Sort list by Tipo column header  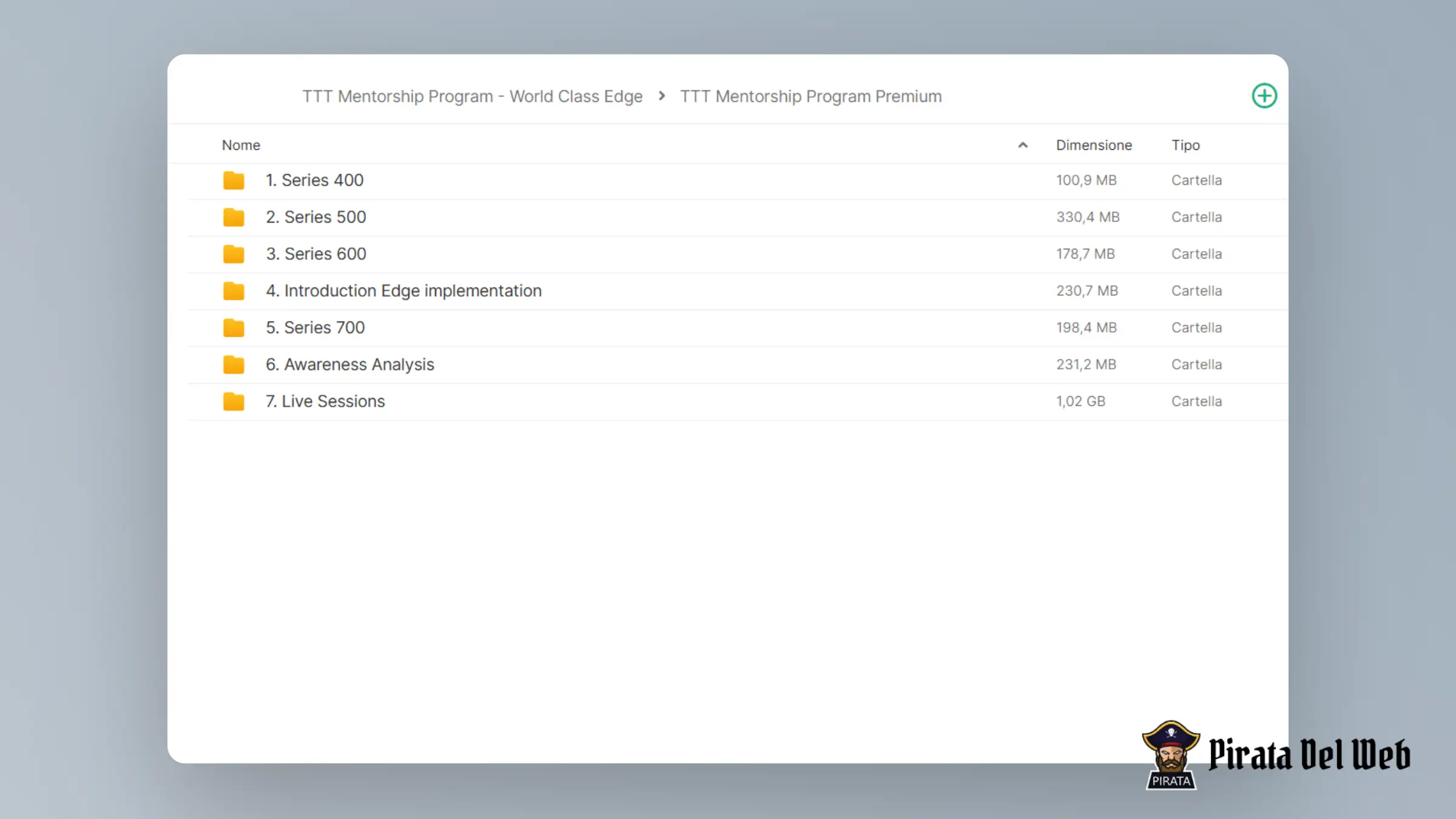click(x=1185, y=145)
